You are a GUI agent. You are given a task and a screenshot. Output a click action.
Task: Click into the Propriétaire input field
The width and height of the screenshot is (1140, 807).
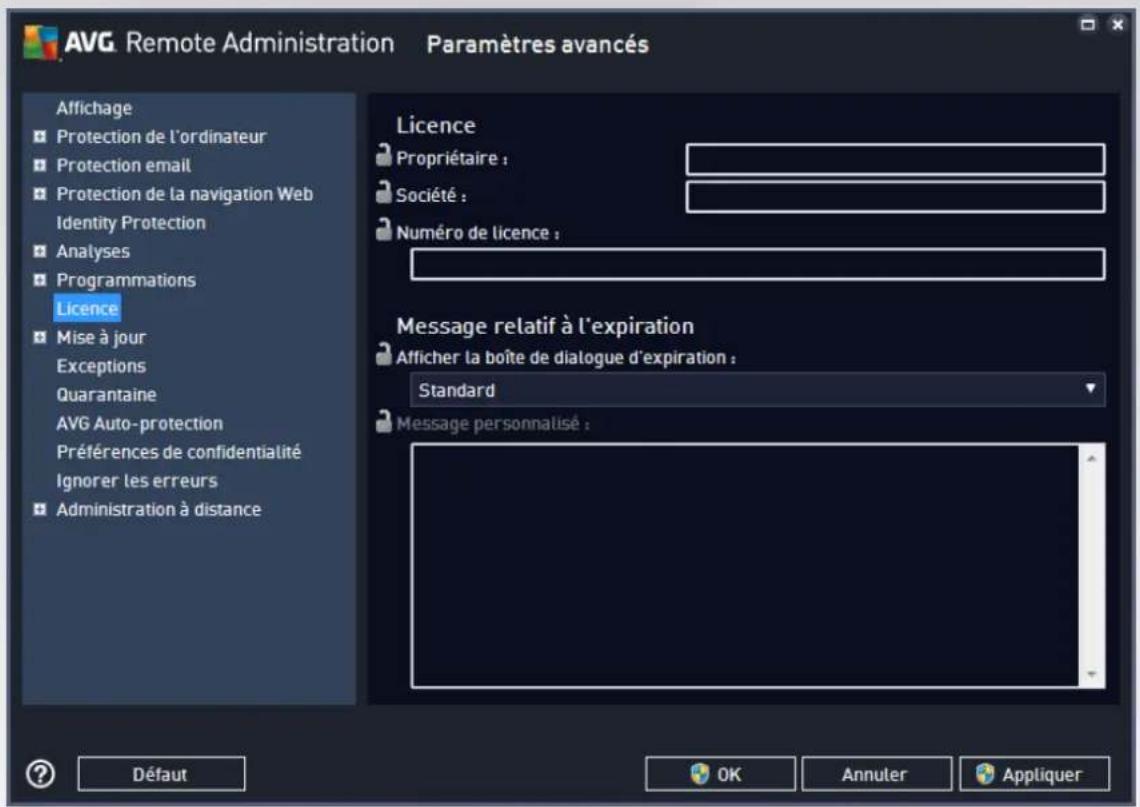coord(895,159)
